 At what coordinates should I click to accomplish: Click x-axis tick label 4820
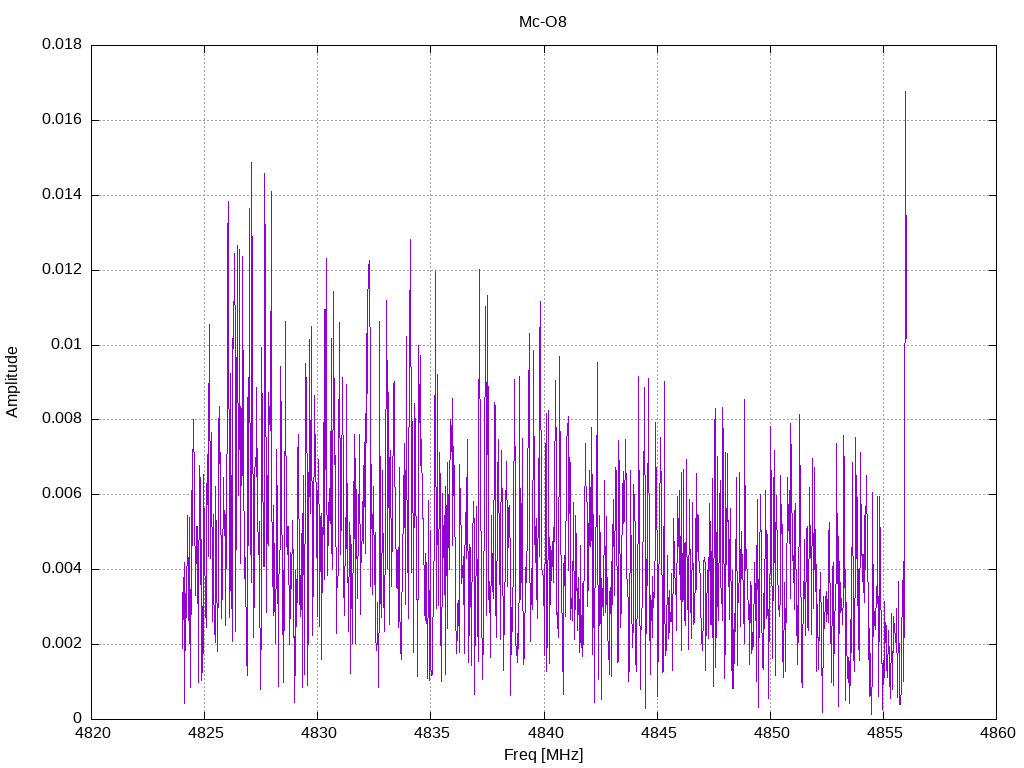coord(91,733)
